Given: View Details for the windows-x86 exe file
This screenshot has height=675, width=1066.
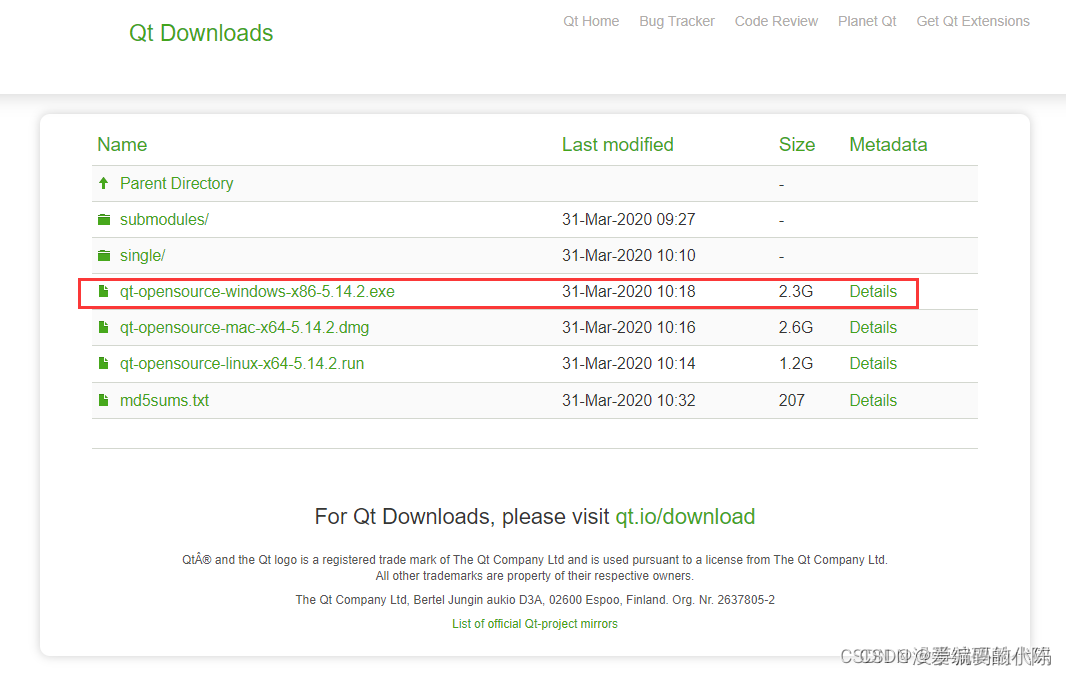Looking at the screenshot, I should pyautogui.click(x=873, y=292).
